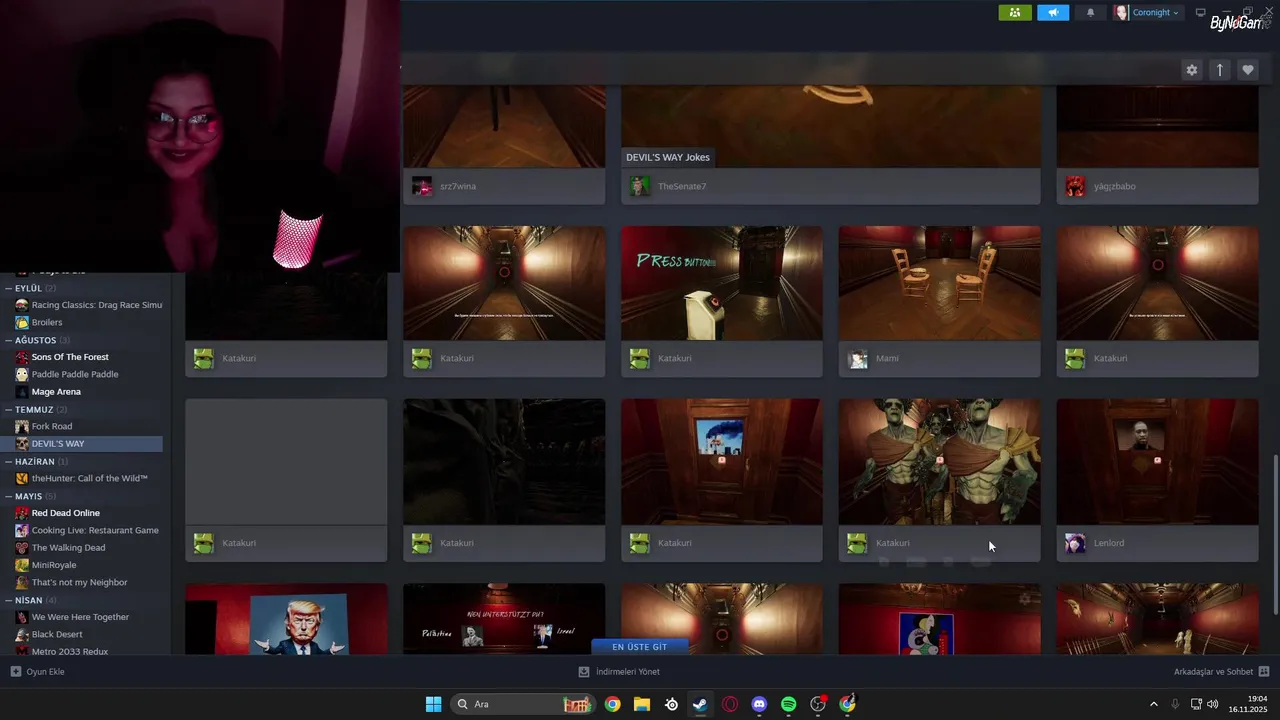
Task: Click the heart favorites icon above gallery
Action: tap(1247, 70)
